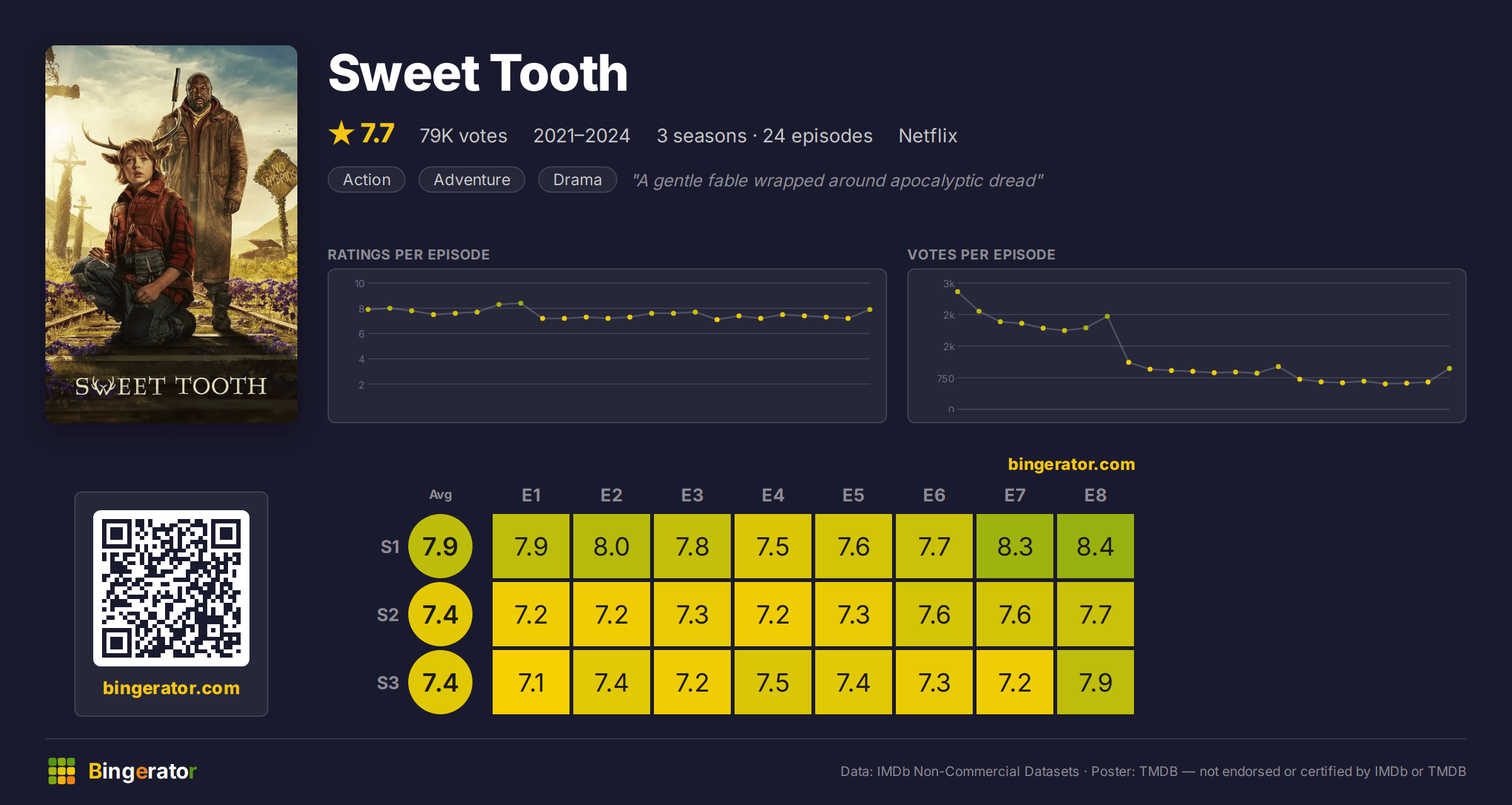Viewport: 1512px width, 805px height.
Task: Select the S3 average 7.4 circle
Action: coord(440,682)
